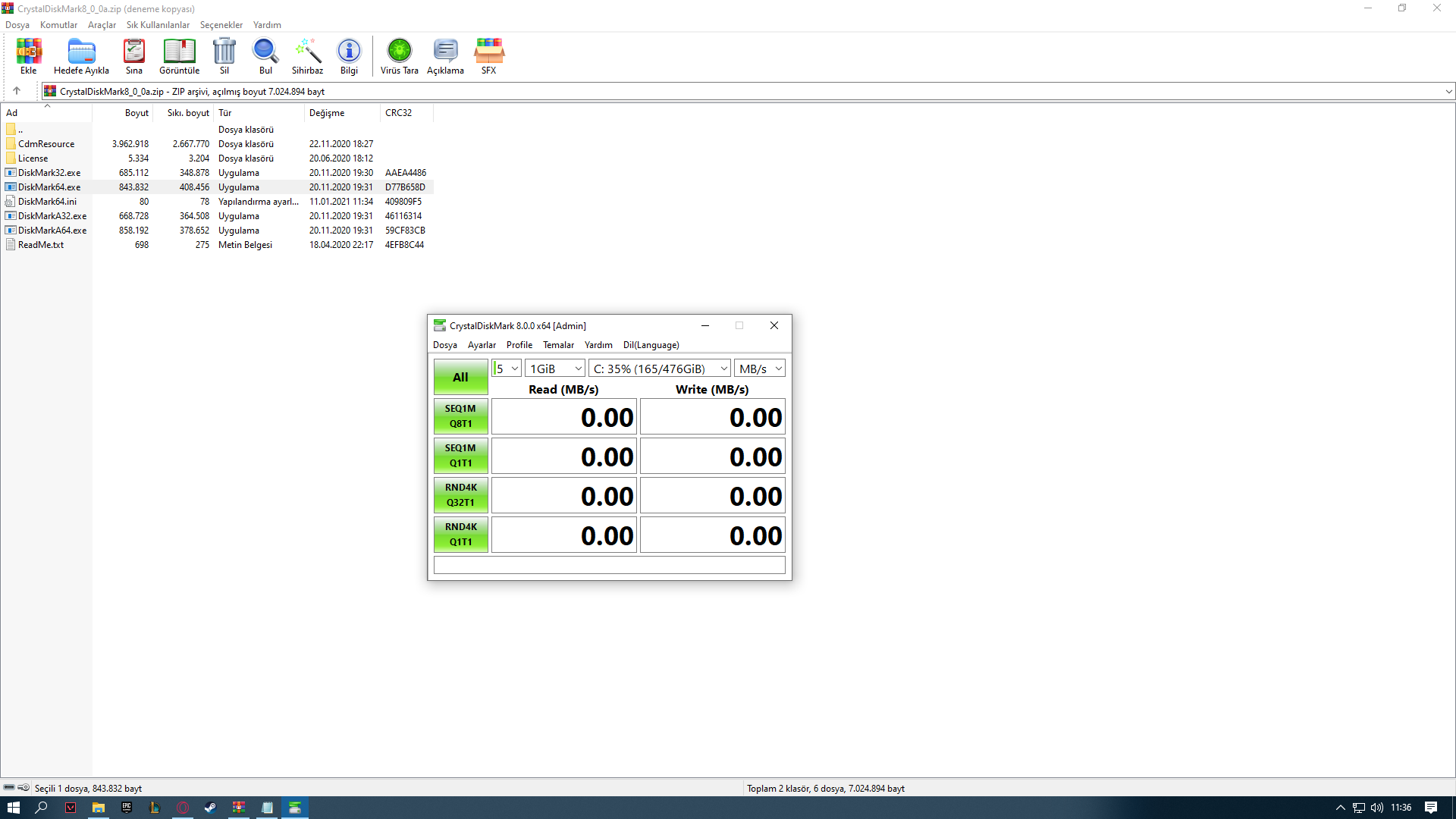Expand the C: drive selection dropdown
Image resolution: width=1456 pixels, height=819 pixels.
tap(660, 369)
